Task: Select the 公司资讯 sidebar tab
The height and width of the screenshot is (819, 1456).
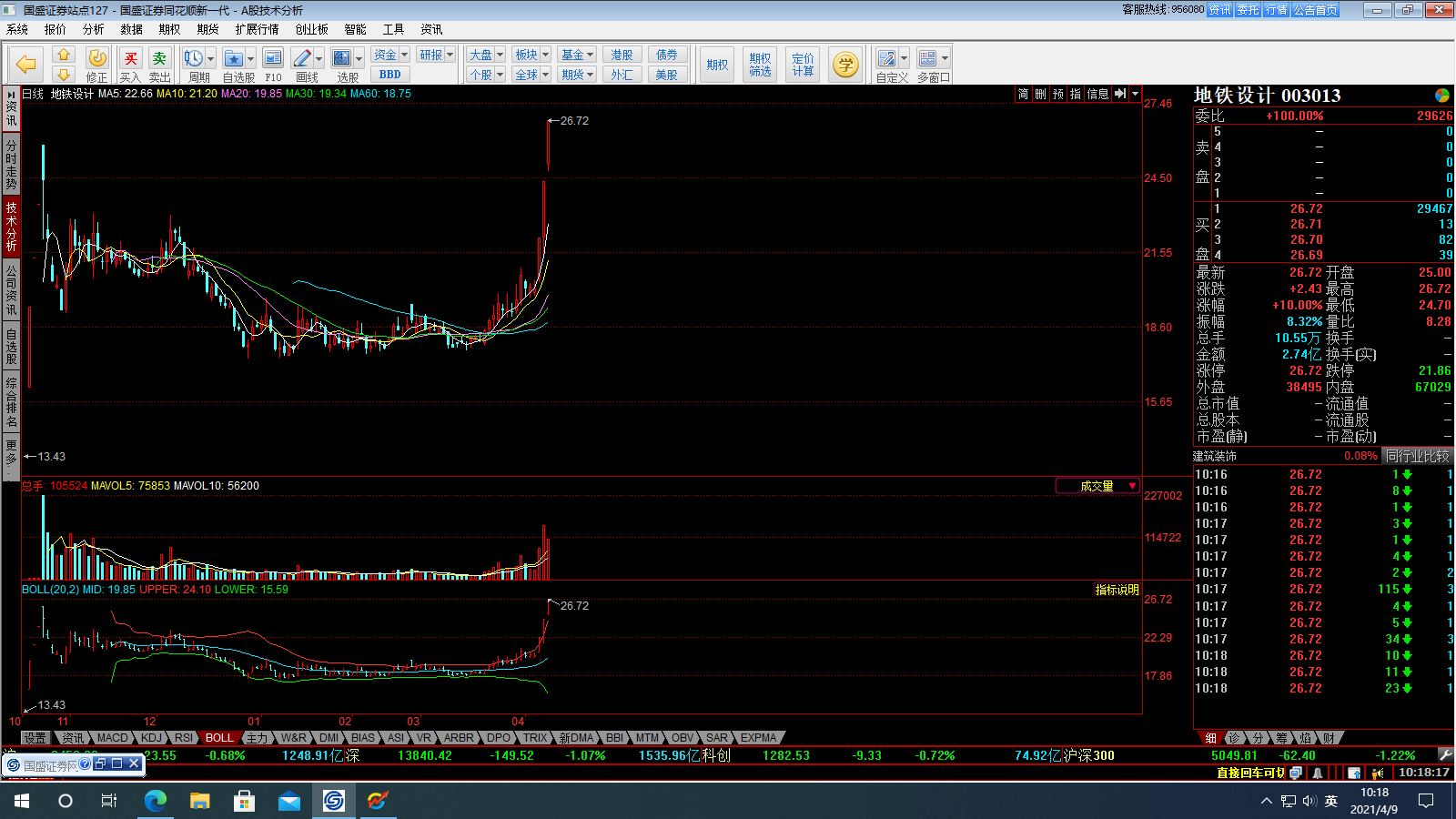Action: 11,289
